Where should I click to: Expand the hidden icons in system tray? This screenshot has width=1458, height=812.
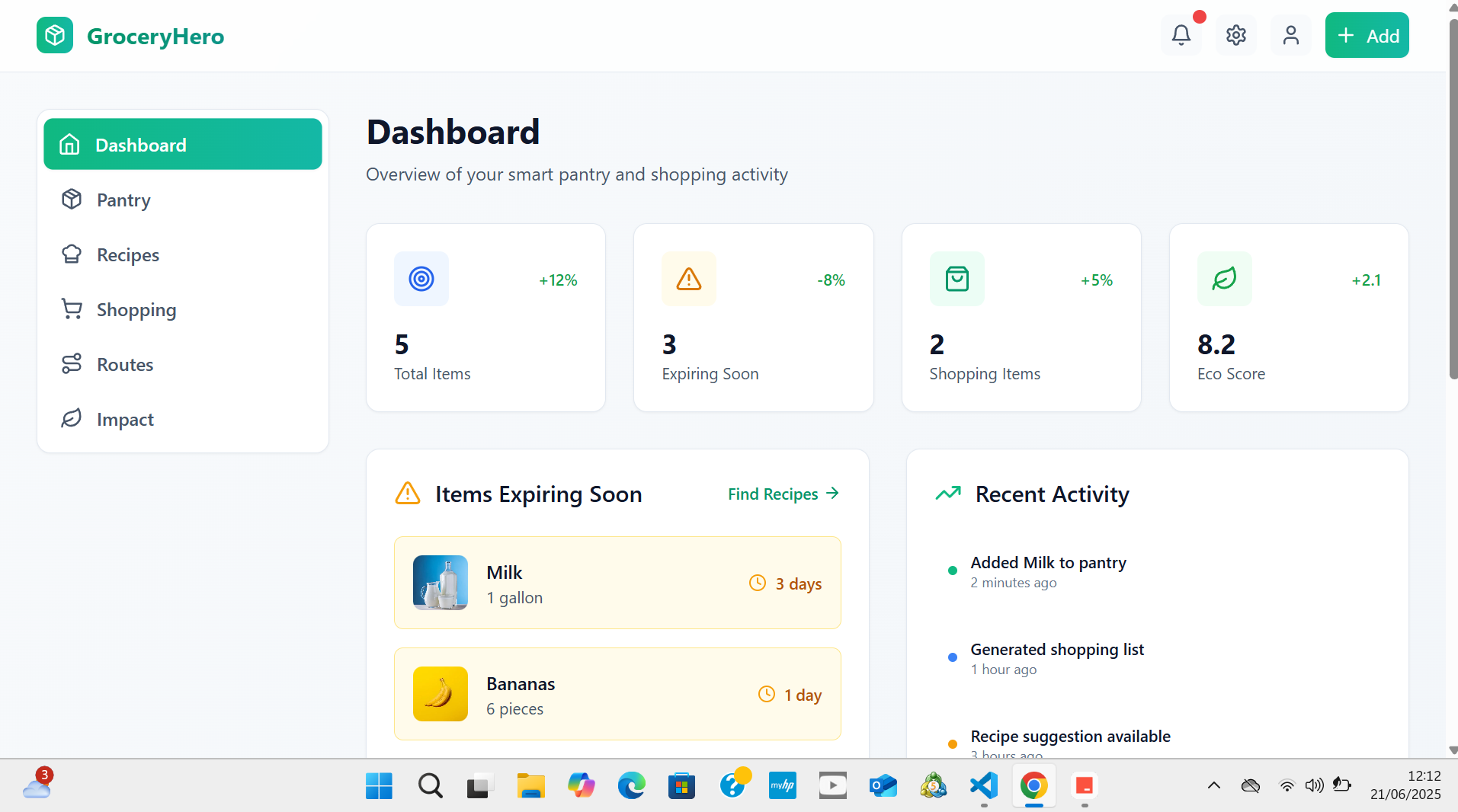tap(1213, 786)
